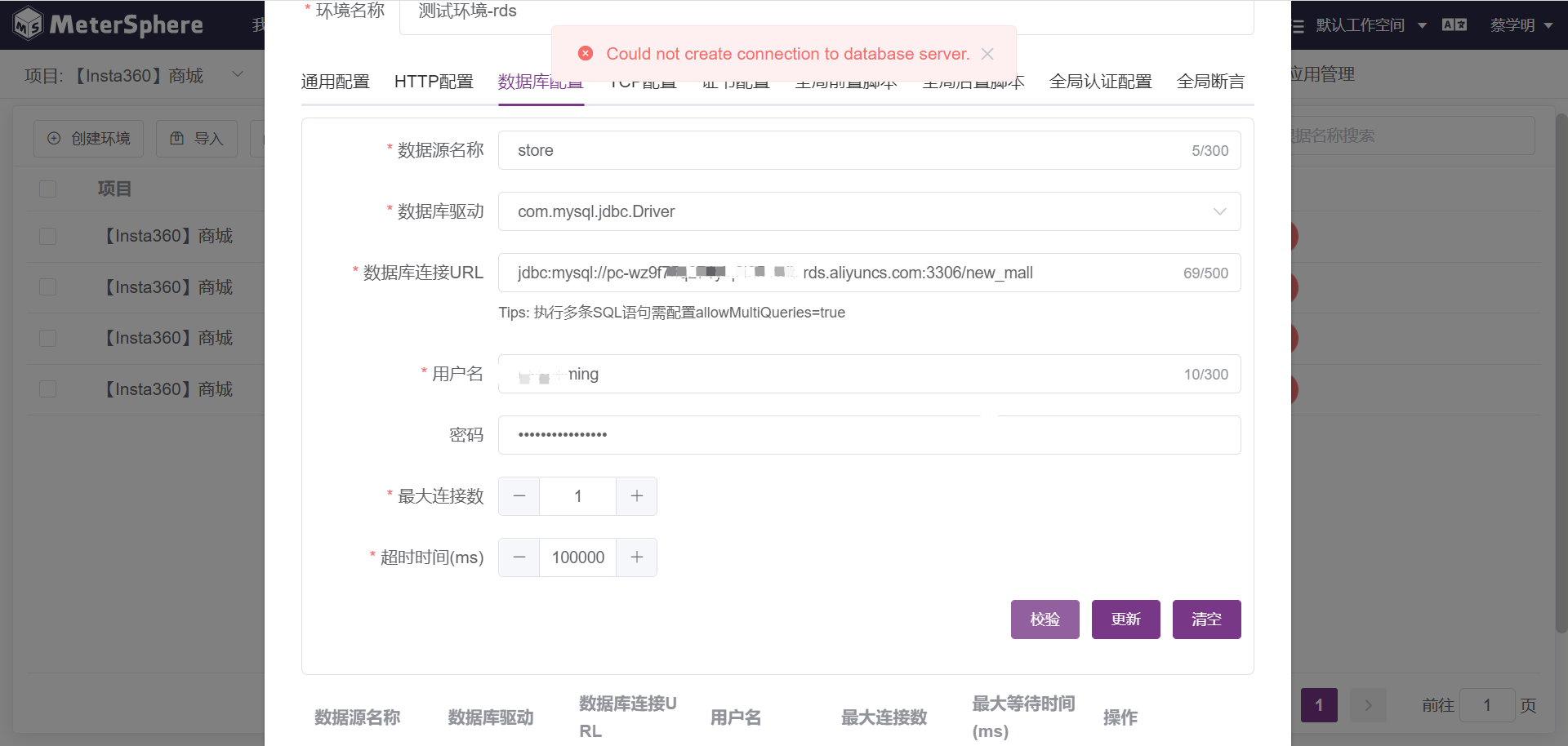
Task: Go to page 1 in pagination
Action: pos(1319,705)
